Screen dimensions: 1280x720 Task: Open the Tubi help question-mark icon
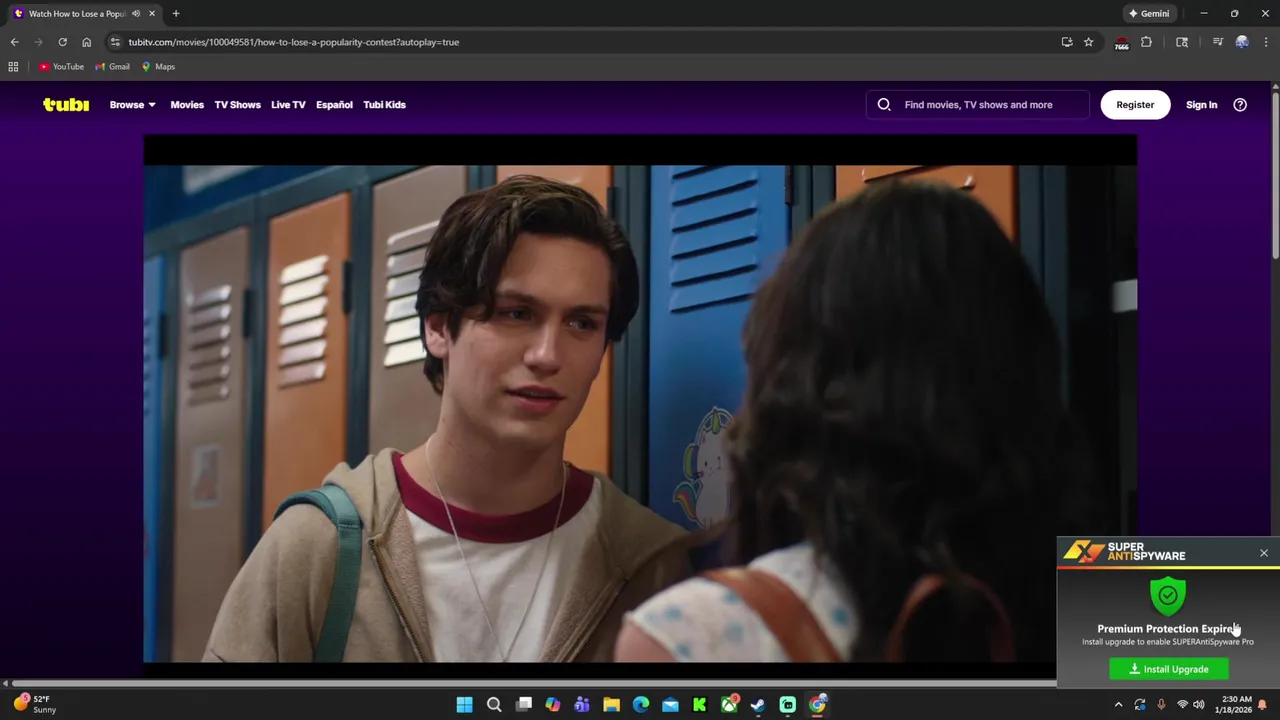tap(1240, 104)
